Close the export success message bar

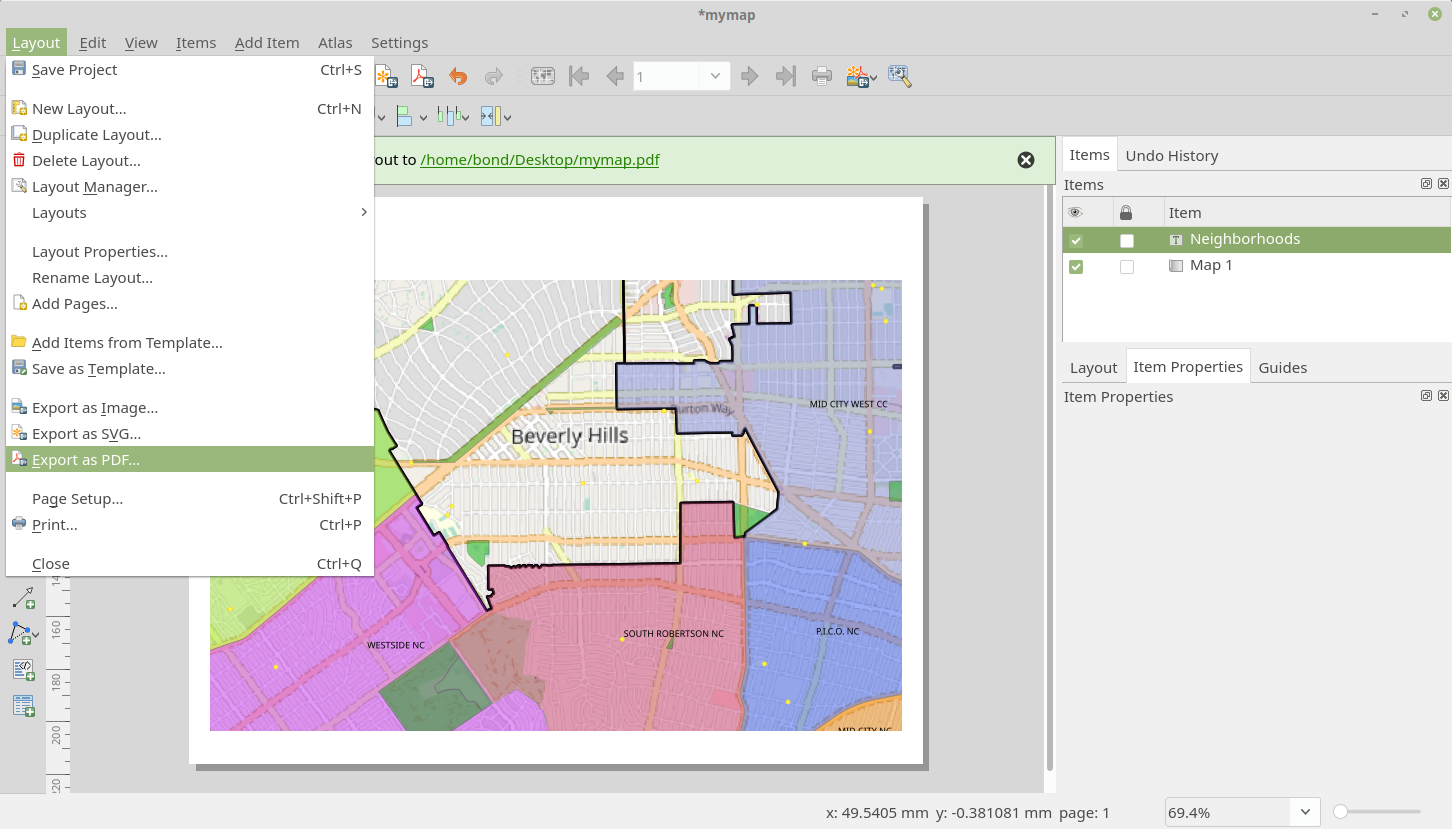pos(1026,160)
